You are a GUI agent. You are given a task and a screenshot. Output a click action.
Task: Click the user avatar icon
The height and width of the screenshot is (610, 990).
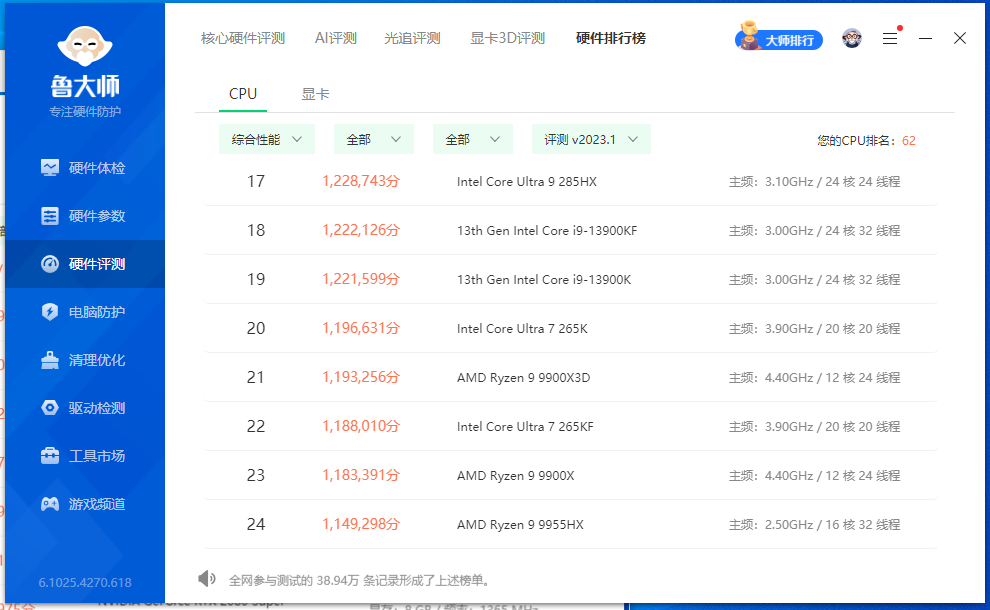[x=852, y=39]
